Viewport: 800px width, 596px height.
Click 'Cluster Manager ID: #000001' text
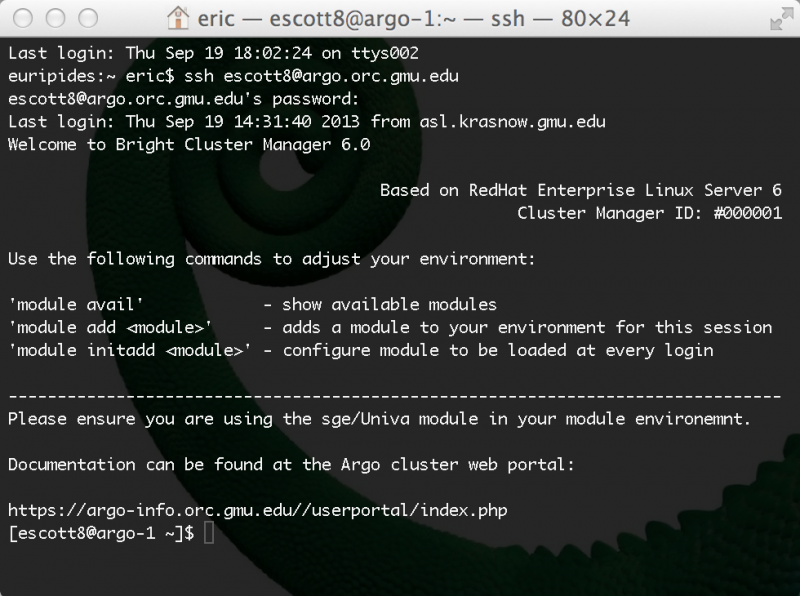pyautogui.click(x=649, y=213)
